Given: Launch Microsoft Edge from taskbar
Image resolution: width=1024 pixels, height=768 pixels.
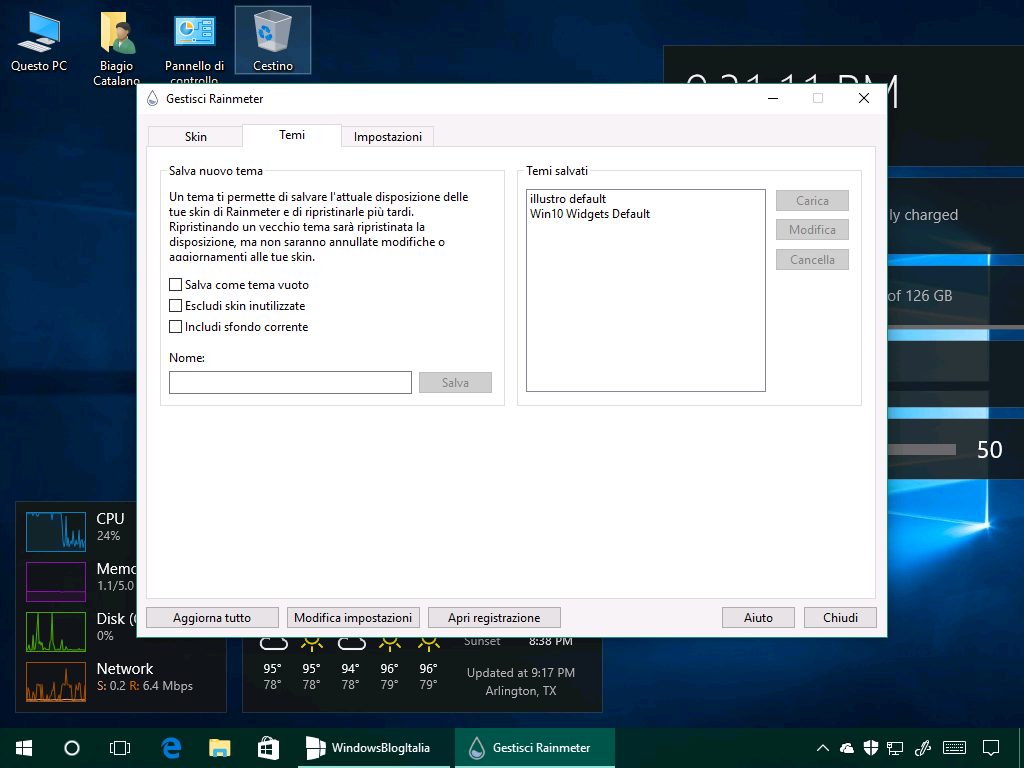Looking at the screenshot, I should point(171,748).
